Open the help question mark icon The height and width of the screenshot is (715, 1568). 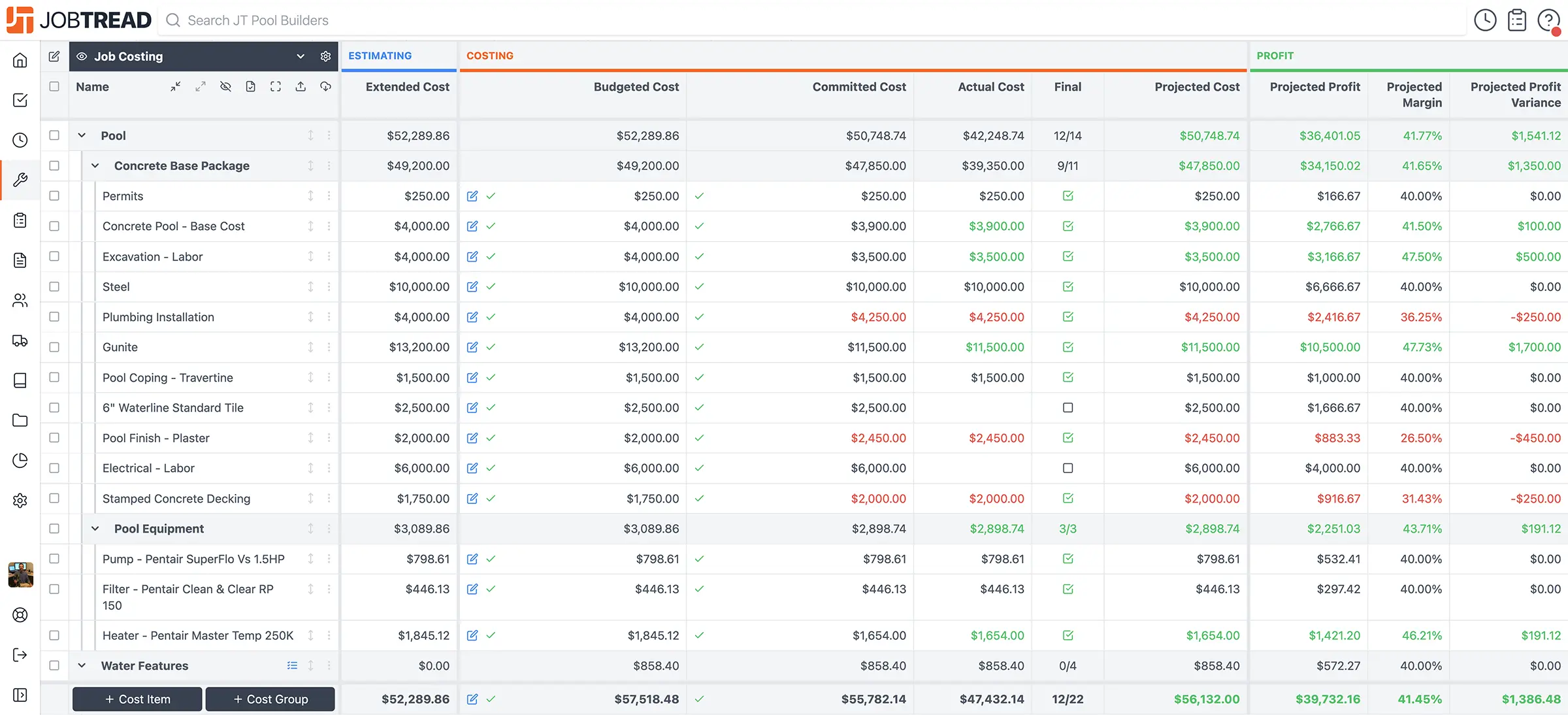[1548, 20]
